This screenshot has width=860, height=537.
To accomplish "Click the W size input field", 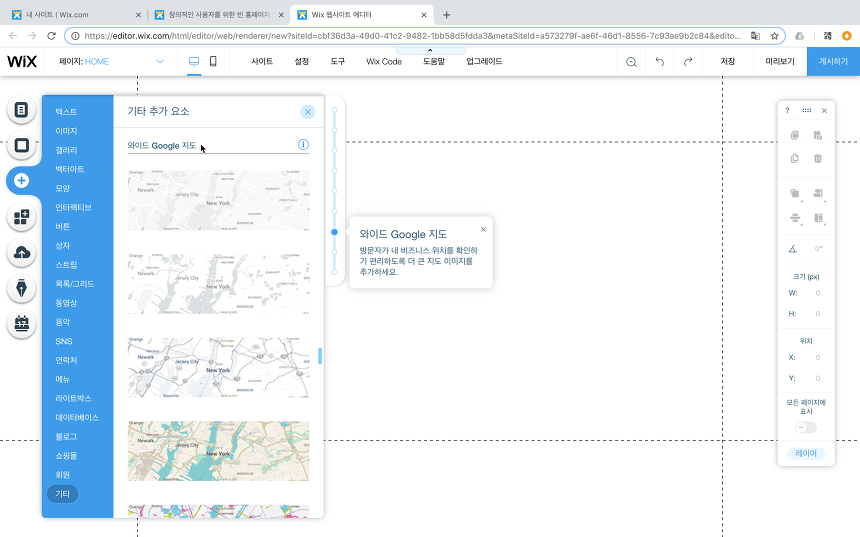I will tap(817, 293).
